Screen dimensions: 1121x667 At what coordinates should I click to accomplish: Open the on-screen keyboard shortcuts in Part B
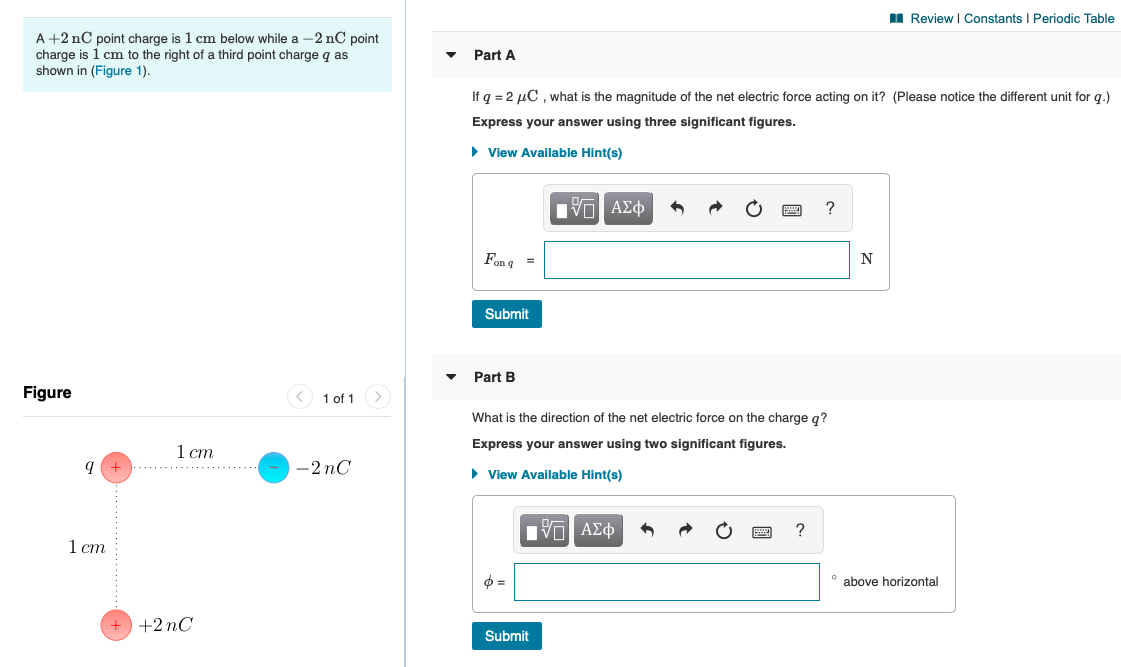(761, 531)
